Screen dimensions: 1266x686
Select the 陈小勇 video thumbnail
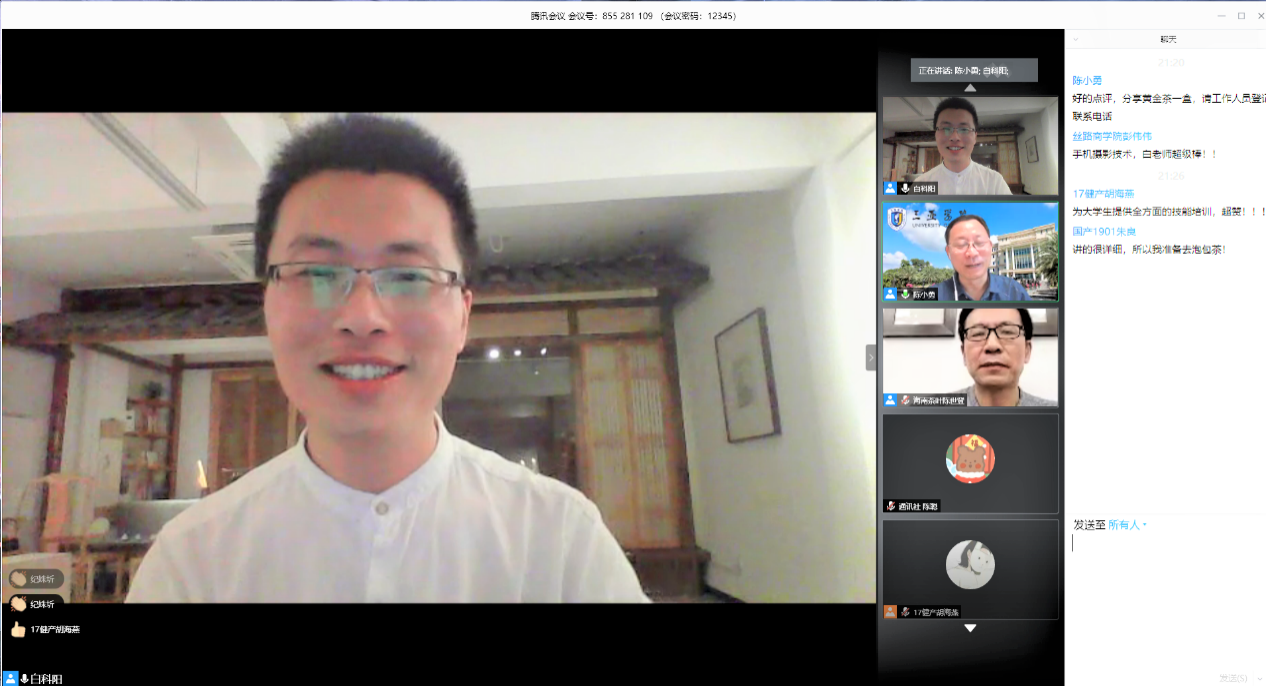970,251
